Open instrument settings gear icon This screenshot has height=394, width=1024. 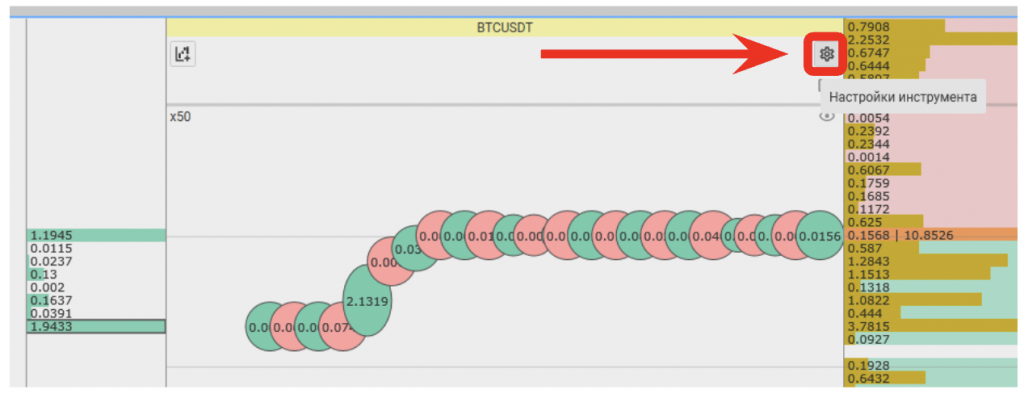(826, 54)
